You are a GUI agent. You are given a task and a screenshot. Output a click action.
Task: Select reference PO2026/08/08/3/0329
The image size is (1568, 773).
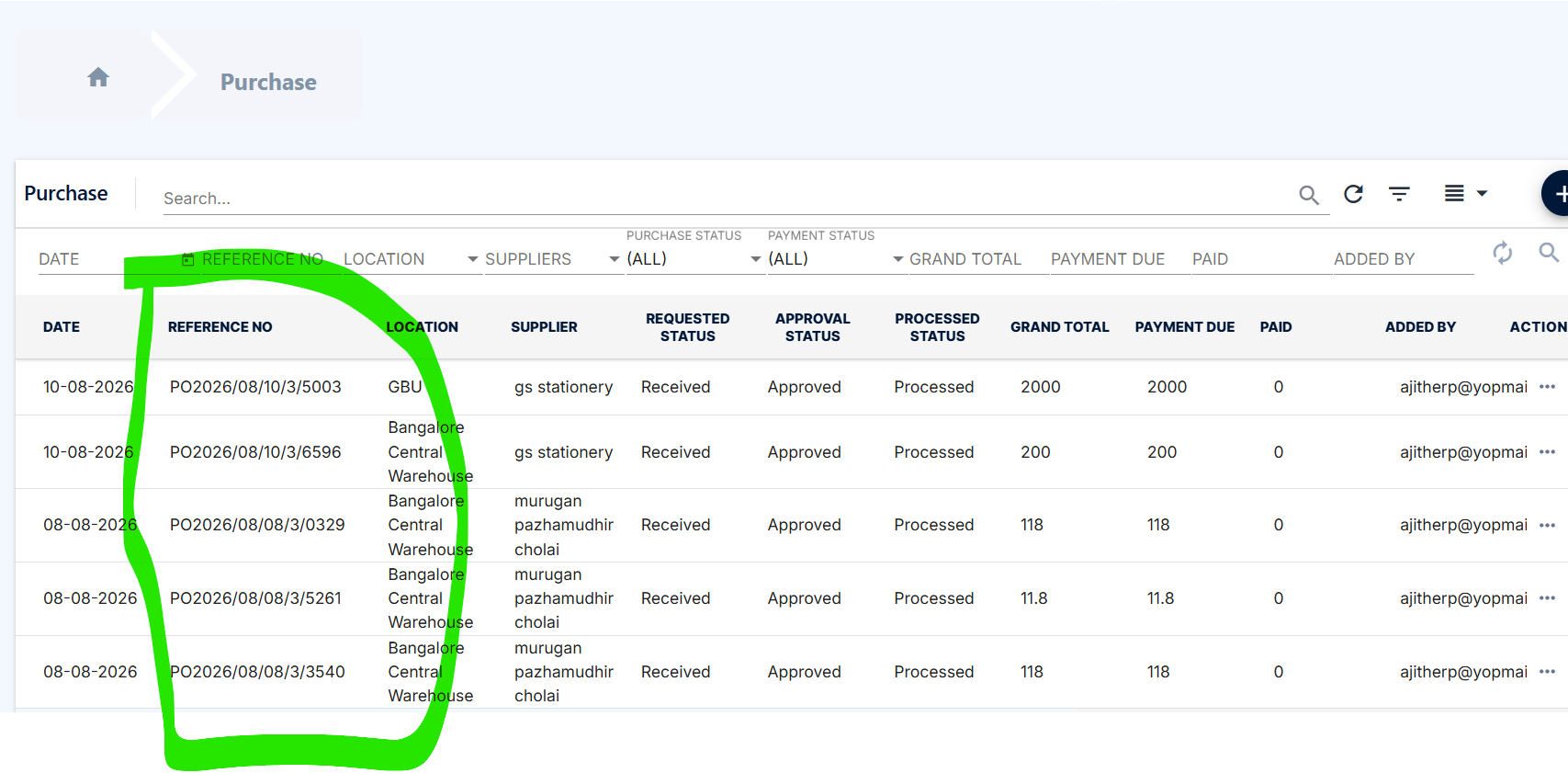(257, 525)
